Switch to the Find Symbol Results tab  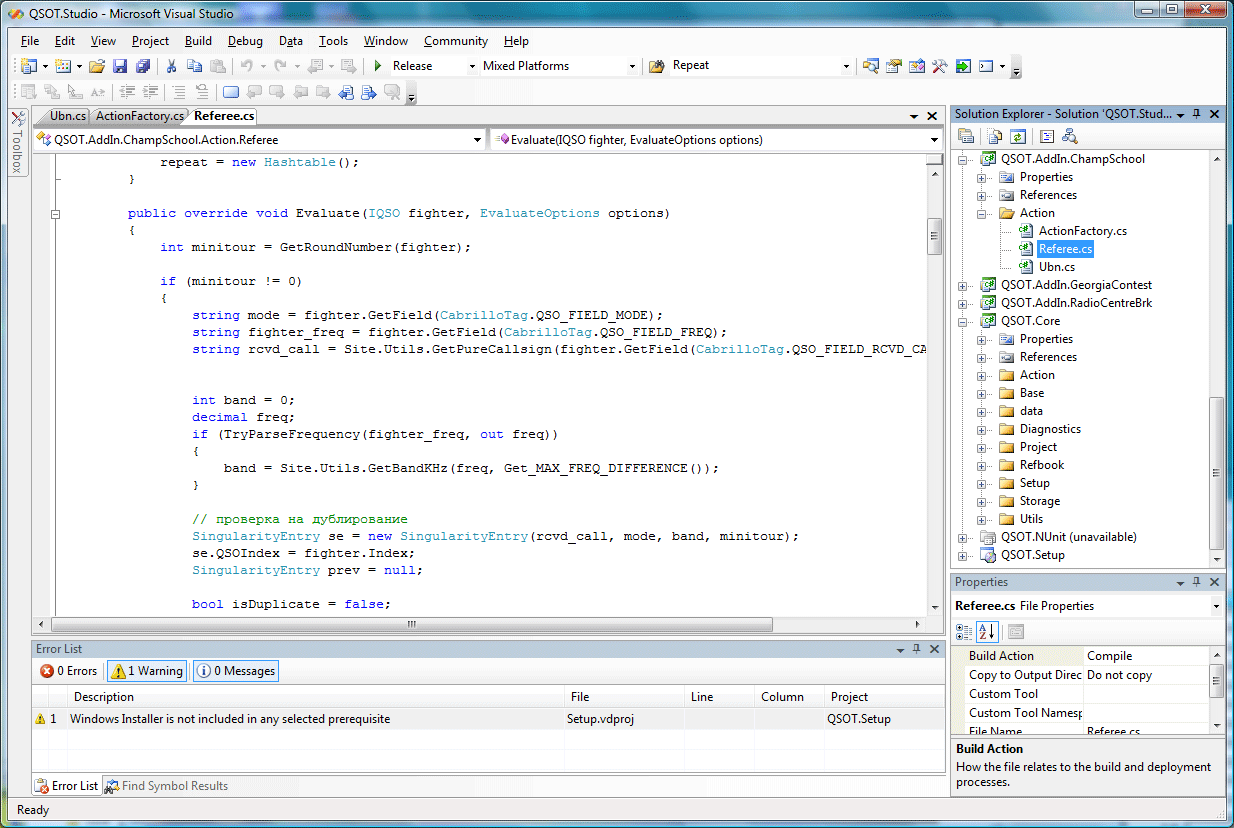coord(167,786)
